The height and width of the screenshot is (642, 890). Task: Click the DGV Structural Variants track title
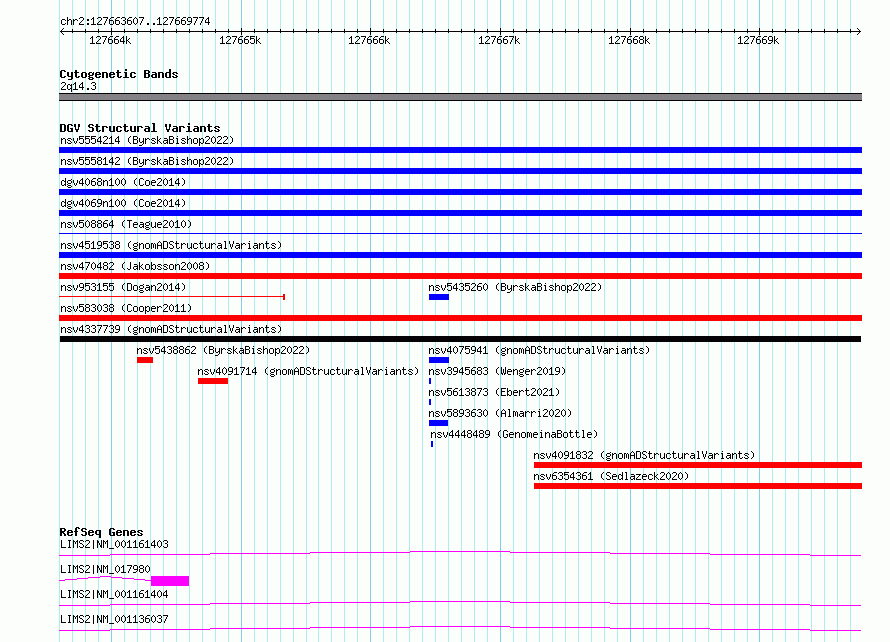point(140,128)
